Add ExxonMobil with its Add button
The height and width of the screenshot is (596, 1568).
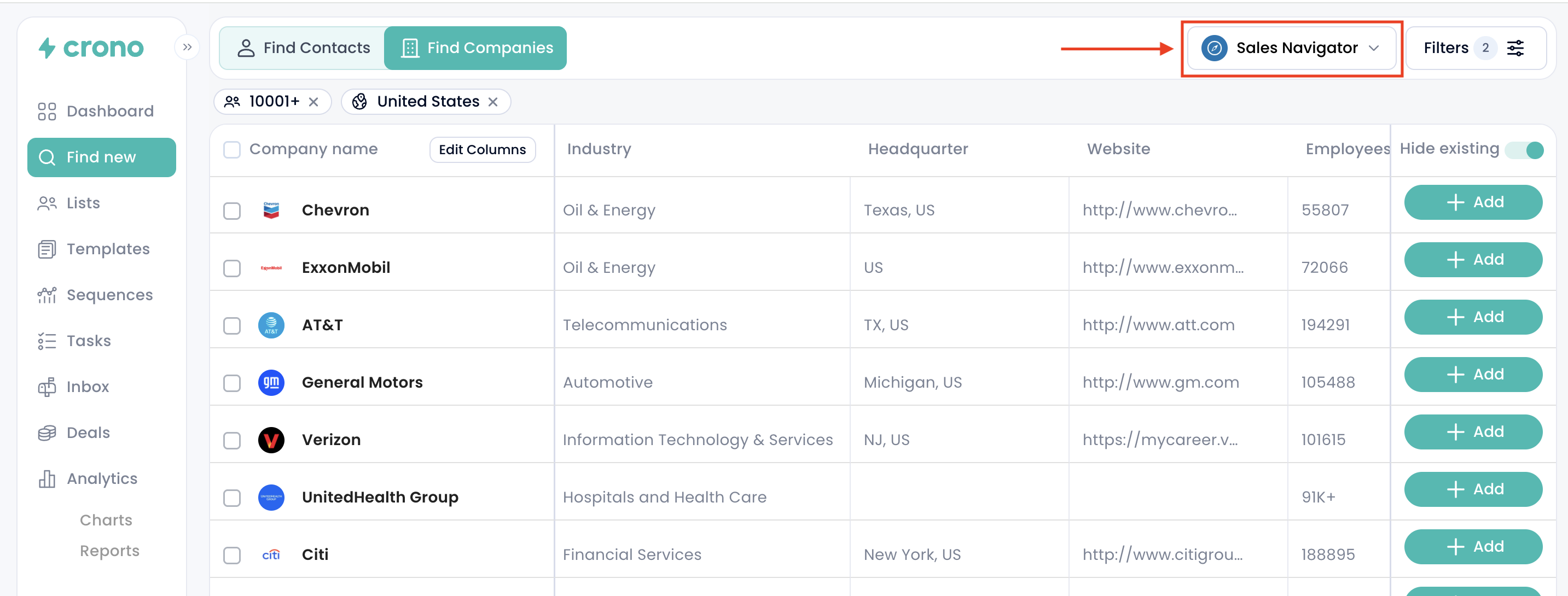pos(1473,260)
